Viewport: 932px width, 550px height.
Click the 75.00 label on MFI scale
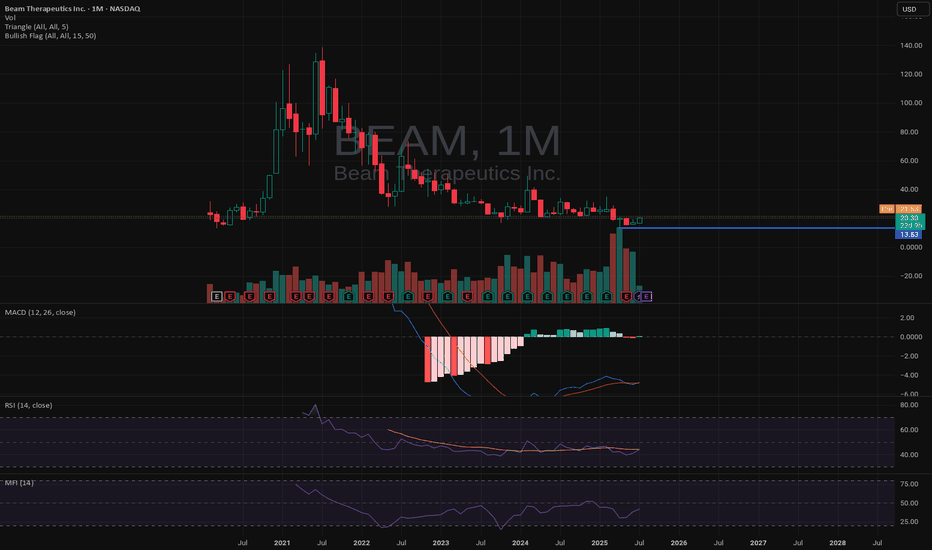coord(909,484)
